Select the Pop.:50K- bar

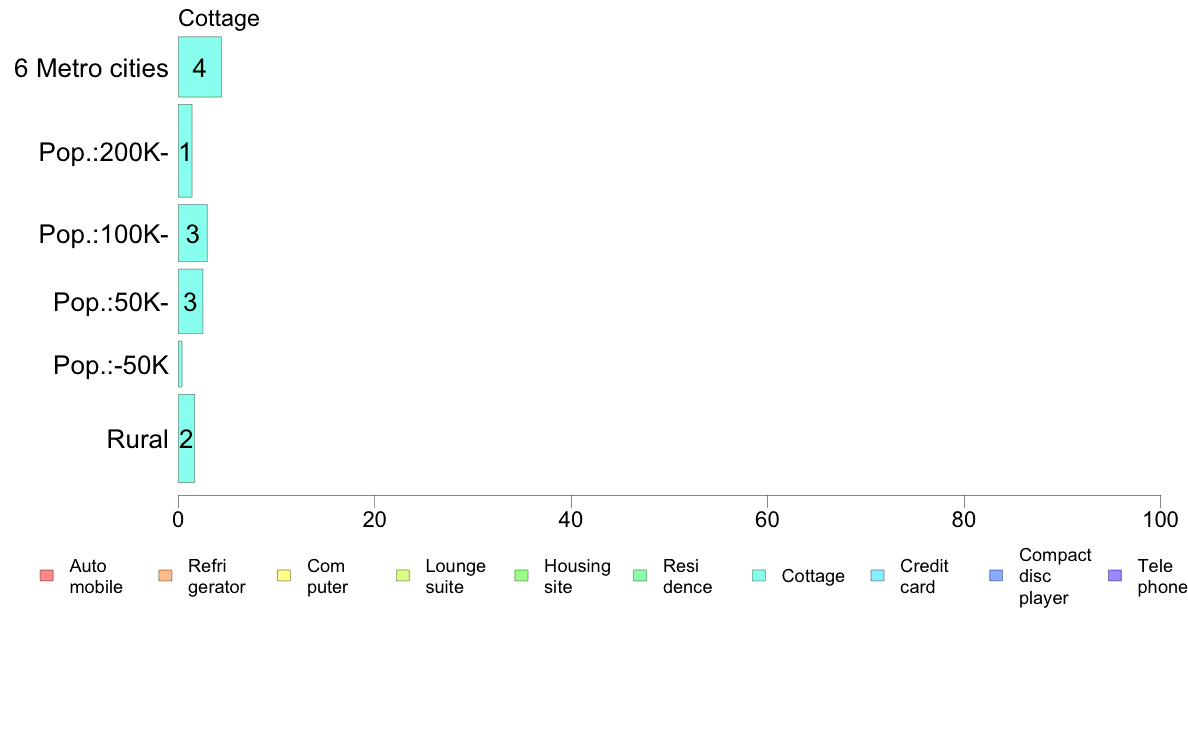190,302
